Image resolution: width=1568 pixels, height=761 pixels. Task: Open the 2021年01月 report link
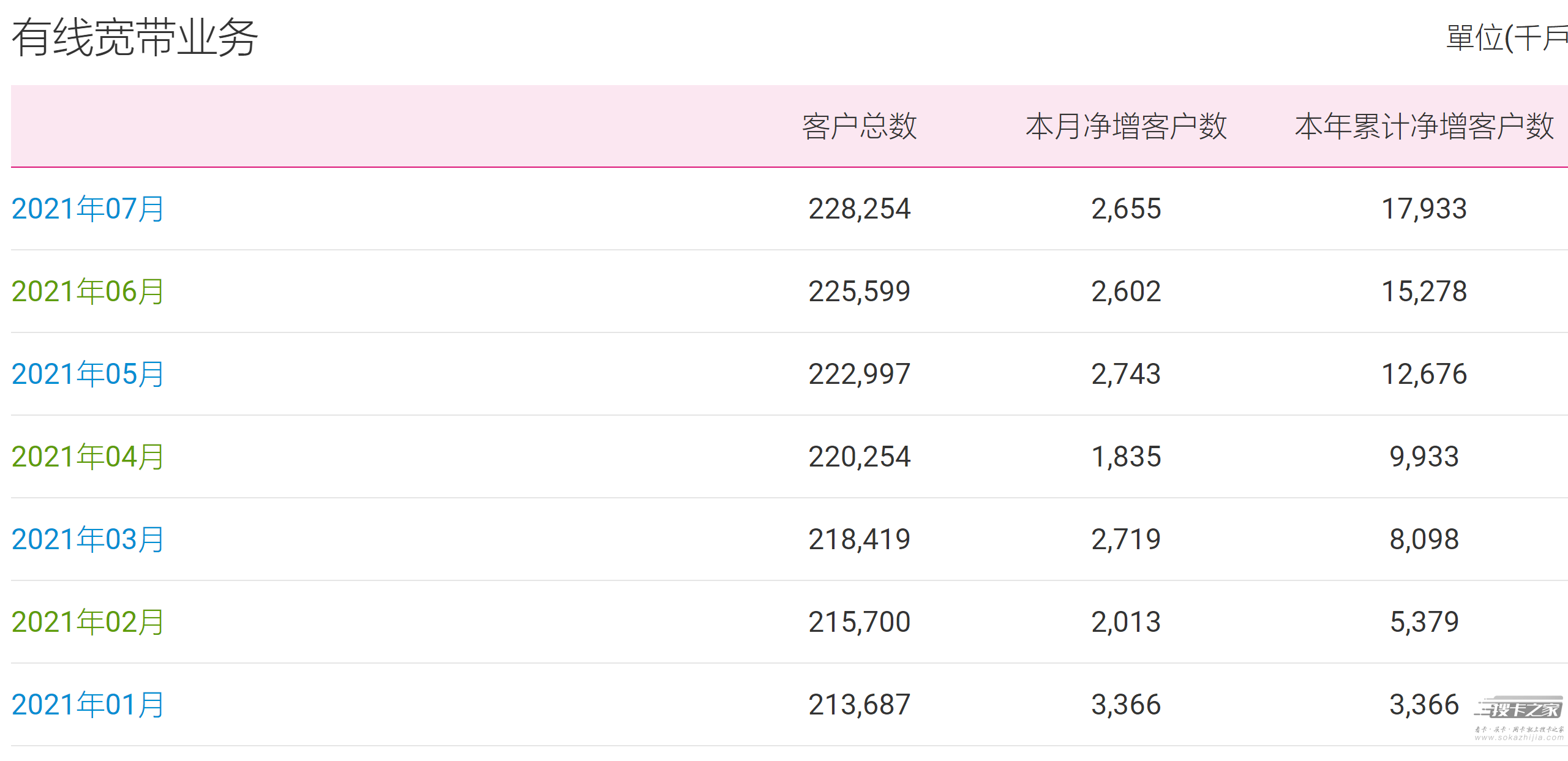click(88, 705)
